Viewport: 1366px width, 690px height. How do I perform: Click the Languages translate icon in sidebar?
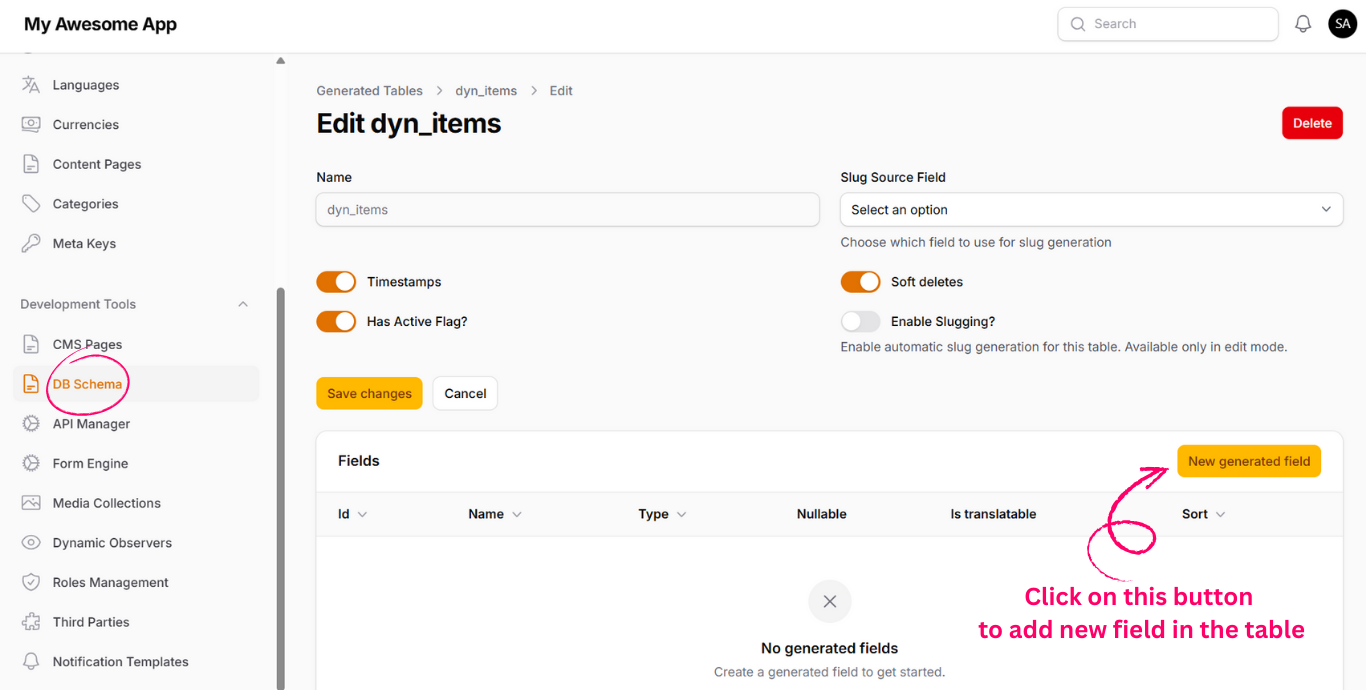click(31, 85)
